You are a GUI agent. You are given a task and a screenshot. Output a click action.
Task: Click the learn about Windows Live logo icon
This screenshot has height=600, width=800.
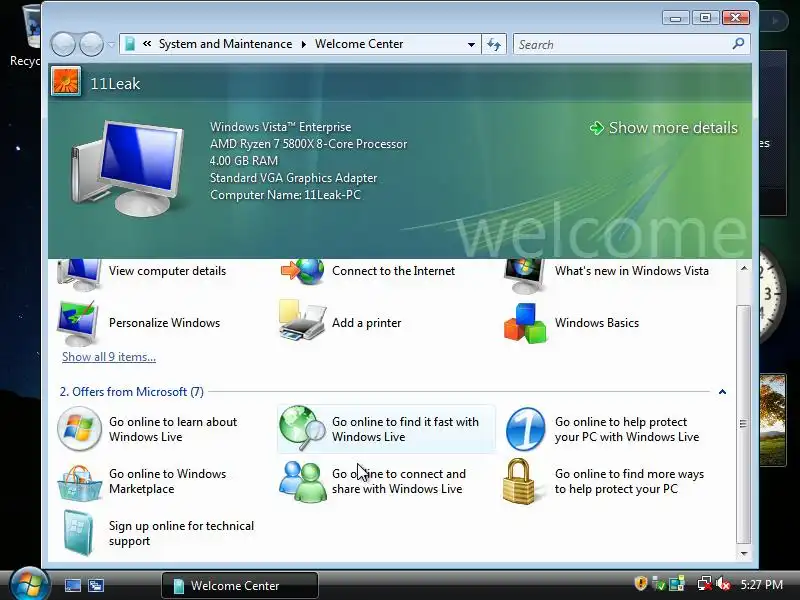(x=79, y=429)
